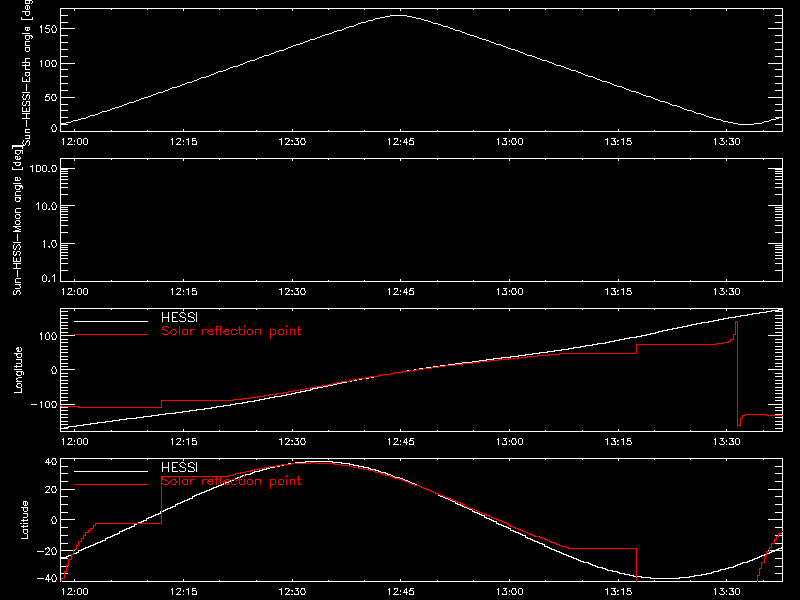Click white HESSI legend line in Longitude plot

[x=111, y=321]
